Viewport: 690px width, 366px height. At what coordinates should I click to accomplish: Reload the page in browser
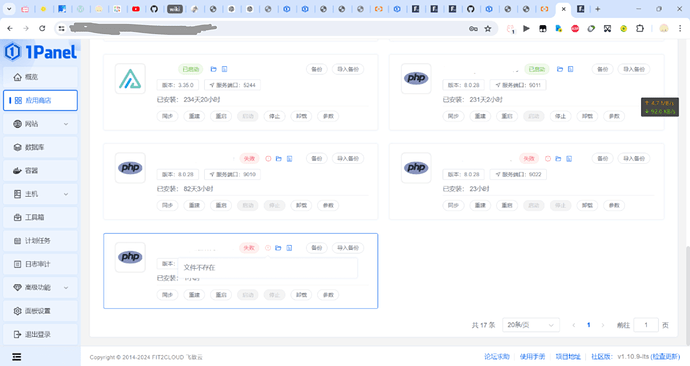pos(42,28)
